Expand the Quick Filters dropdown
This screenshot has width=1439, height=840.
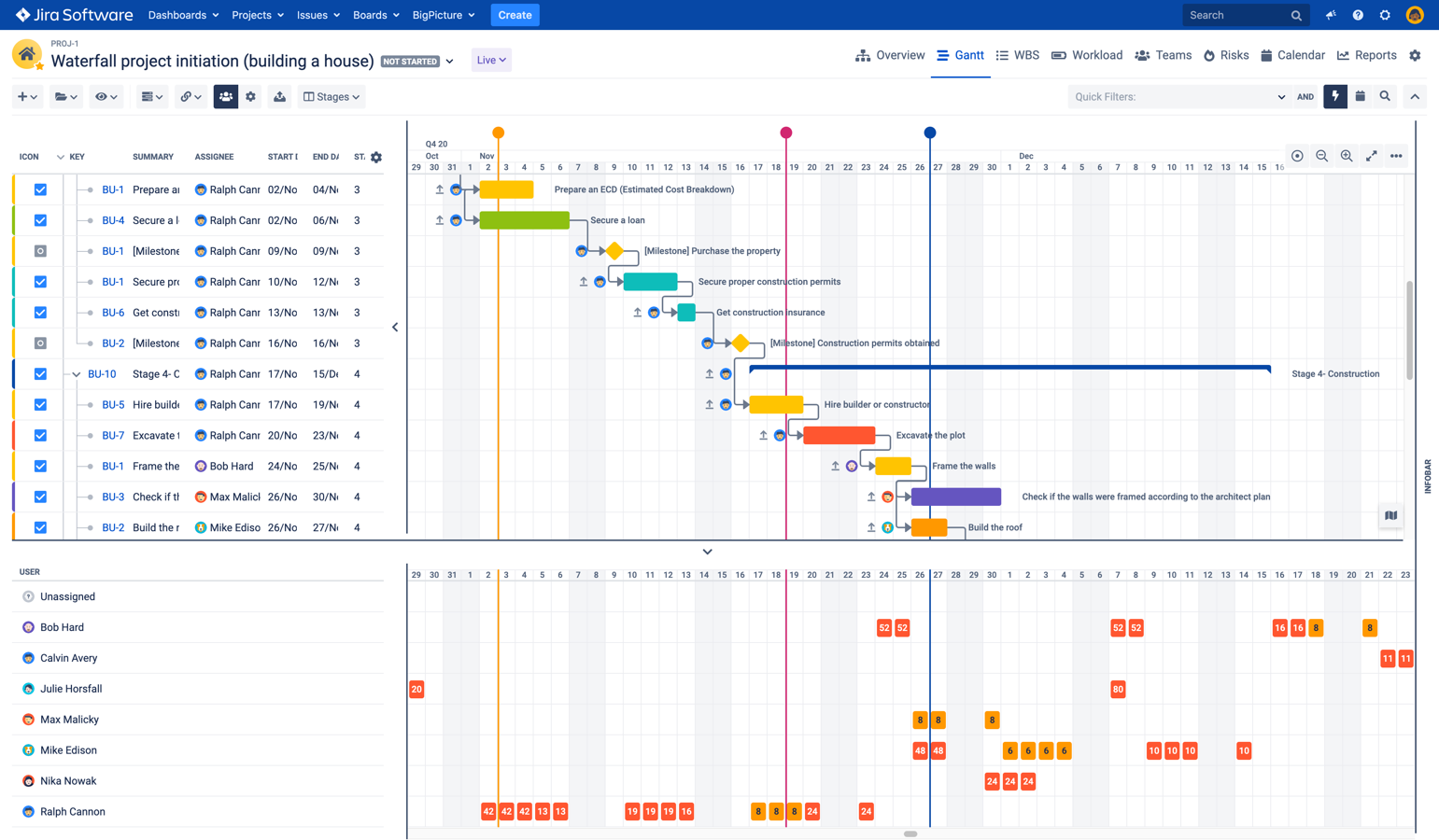(x=1283, y=96)
